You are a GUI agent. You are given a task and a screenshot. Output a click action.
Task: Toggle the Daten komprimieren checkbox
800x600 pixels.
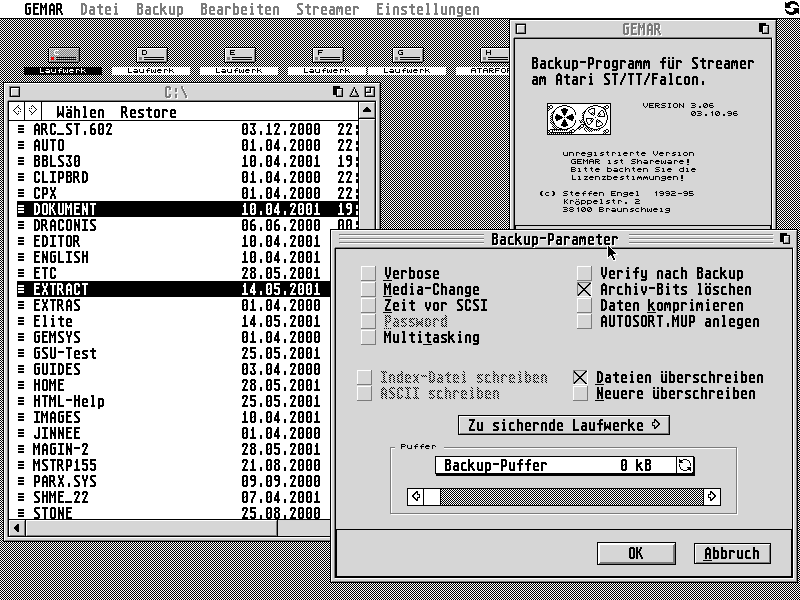[585, 306]
